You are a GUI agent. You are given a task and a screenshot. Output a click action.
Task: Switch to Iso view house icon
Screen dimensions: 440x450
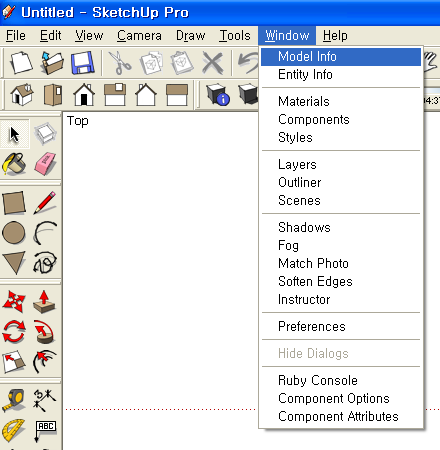coord(22,94)
